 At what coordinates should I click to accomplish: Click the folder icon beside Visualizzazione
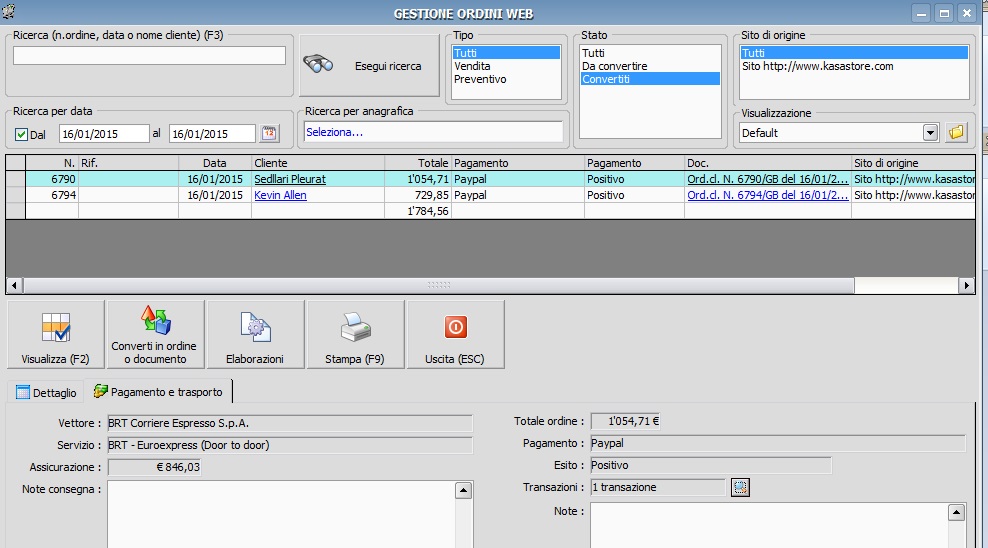tap(956, 132)
